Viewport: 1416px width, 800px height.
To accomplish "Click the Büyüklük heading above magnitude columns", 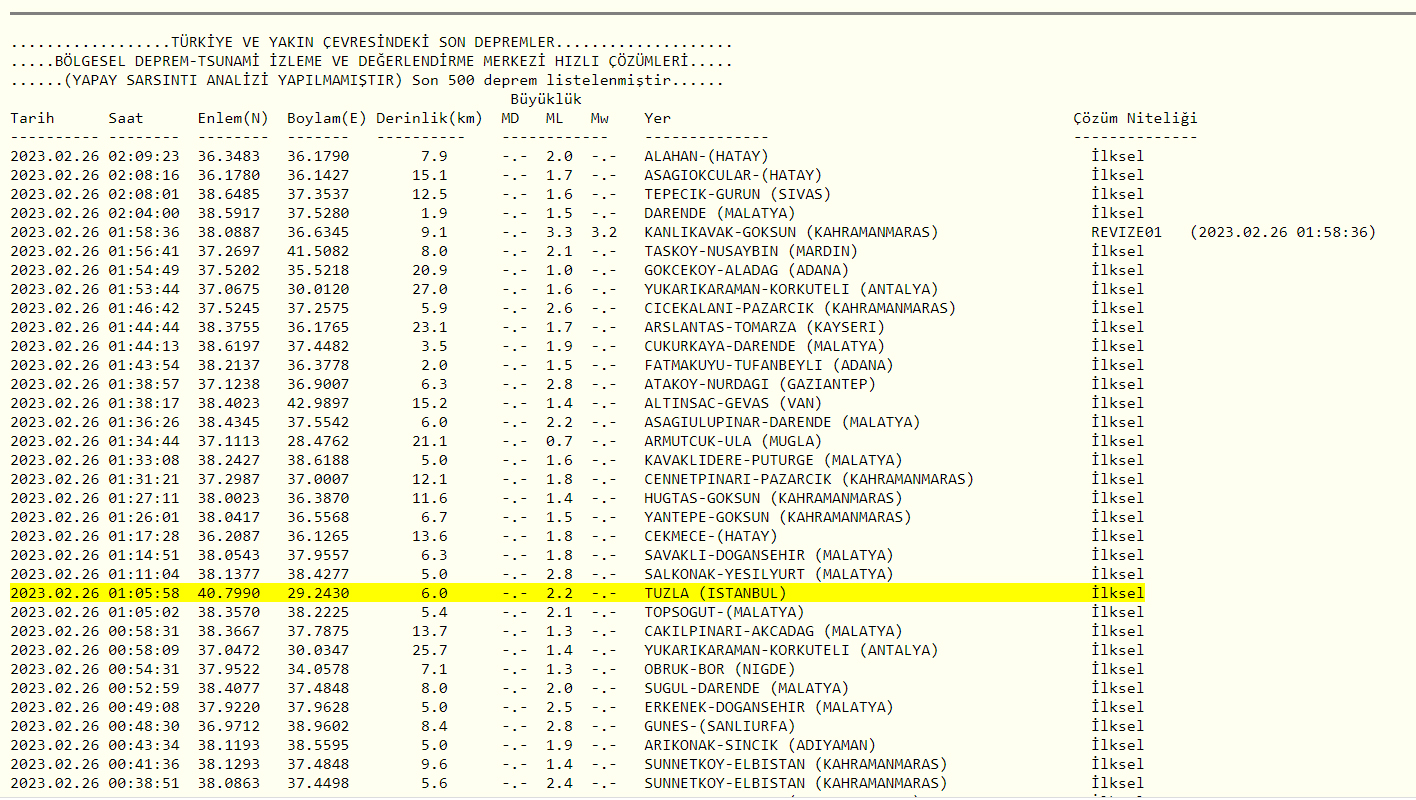I will point(545,99).
